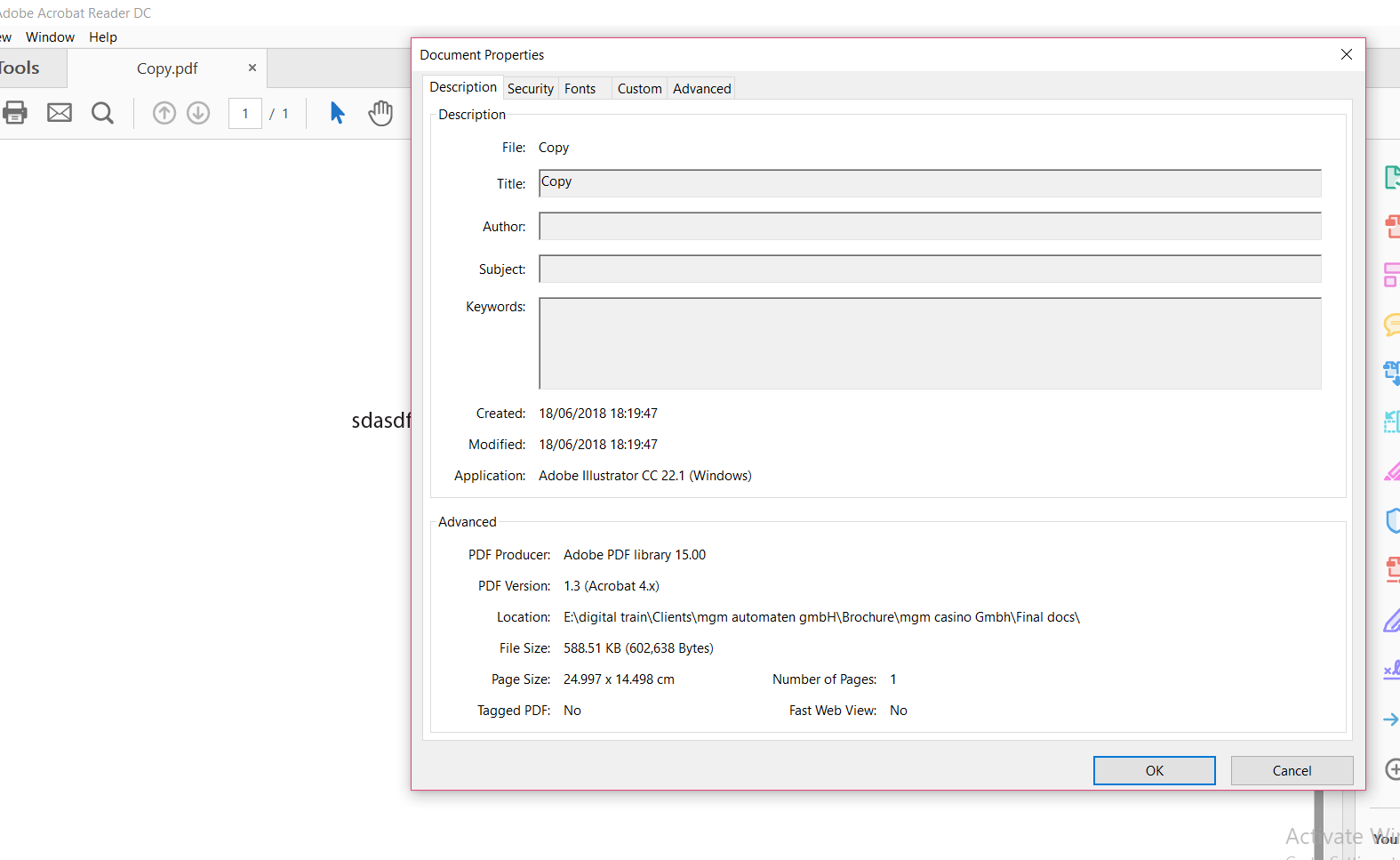Click Cancel in Document Properties

pos(1292,771)
